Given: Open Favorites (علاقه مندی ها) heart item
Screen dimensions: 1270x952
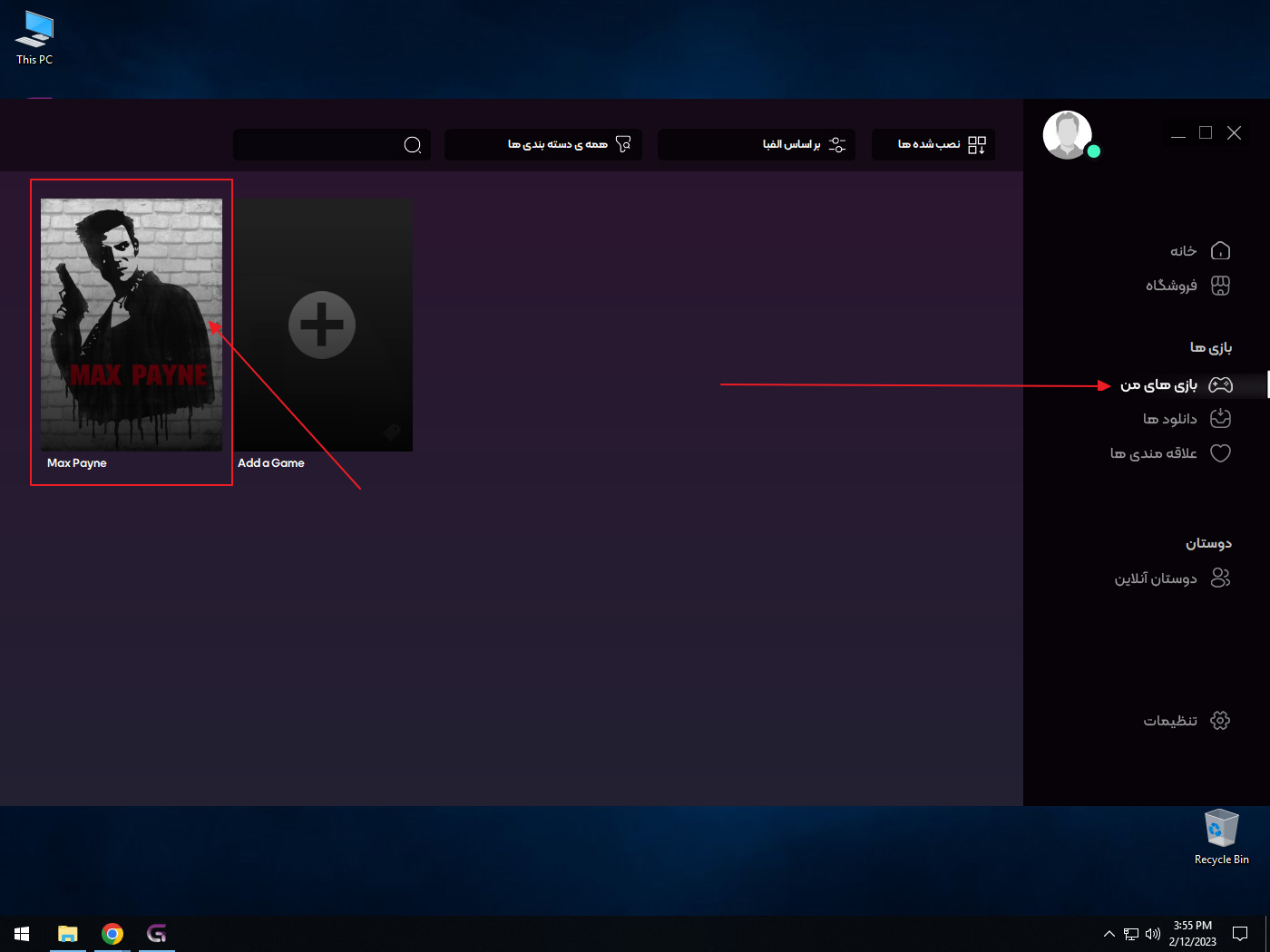Looking at the screenshot, I should [1169, 453].
